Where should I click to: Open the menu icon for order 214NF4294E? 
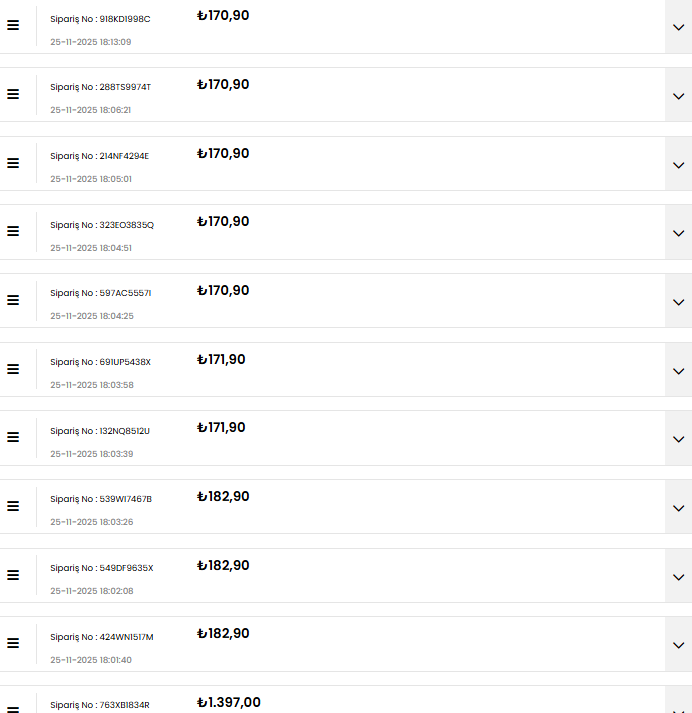tap(13, 162)
